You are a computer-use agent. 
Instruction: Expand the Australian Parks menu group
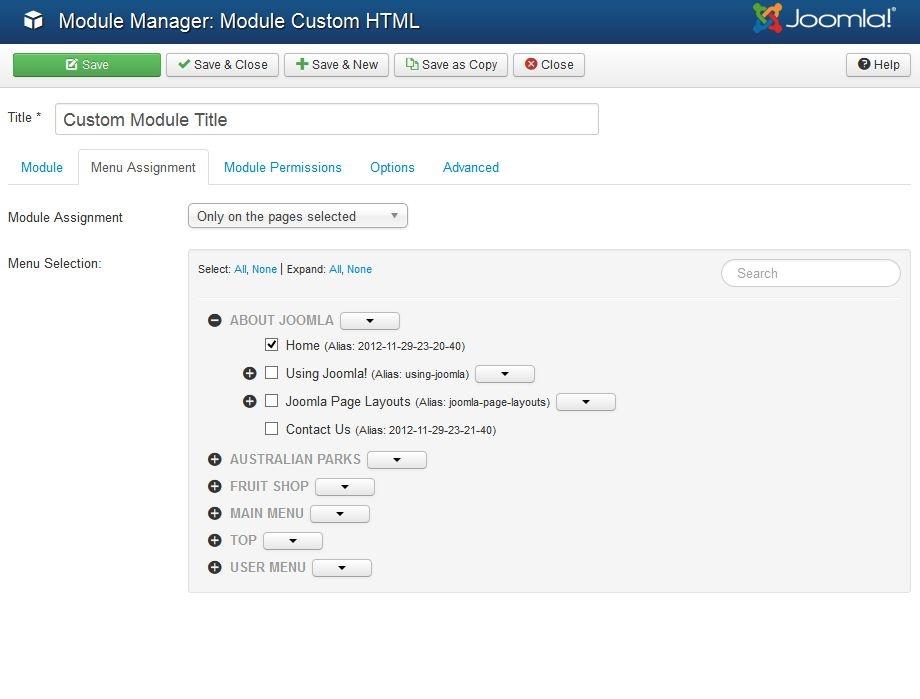pyautogui.click(x=215, y=460)
